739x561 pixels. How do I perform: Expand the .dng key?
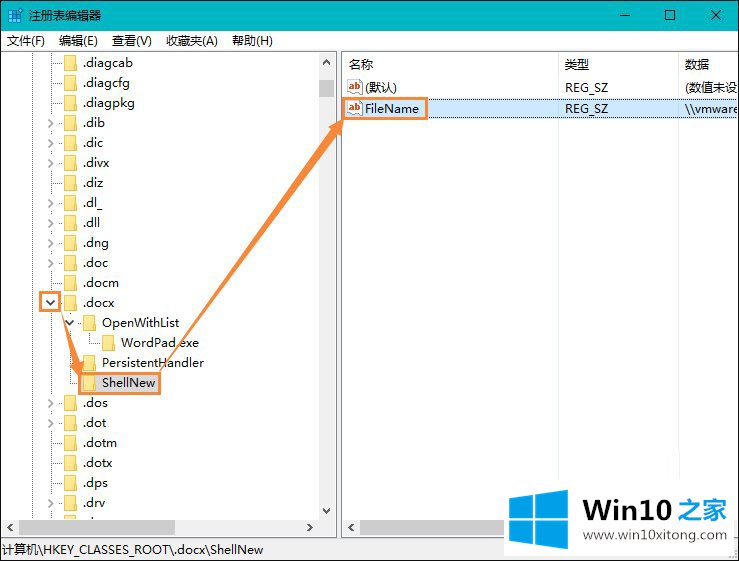[51, 243]
